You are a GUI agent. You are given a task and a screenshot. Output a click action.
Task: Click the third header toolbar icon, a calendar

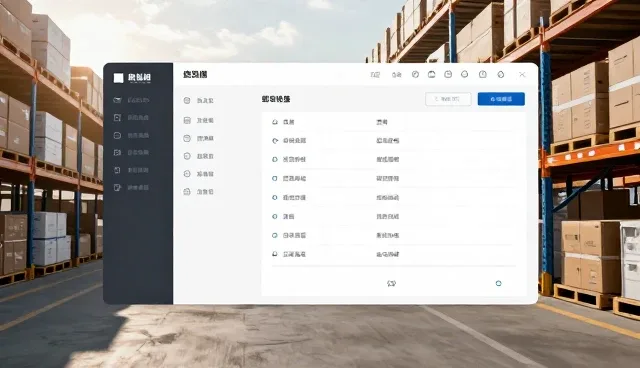(448, 74)
